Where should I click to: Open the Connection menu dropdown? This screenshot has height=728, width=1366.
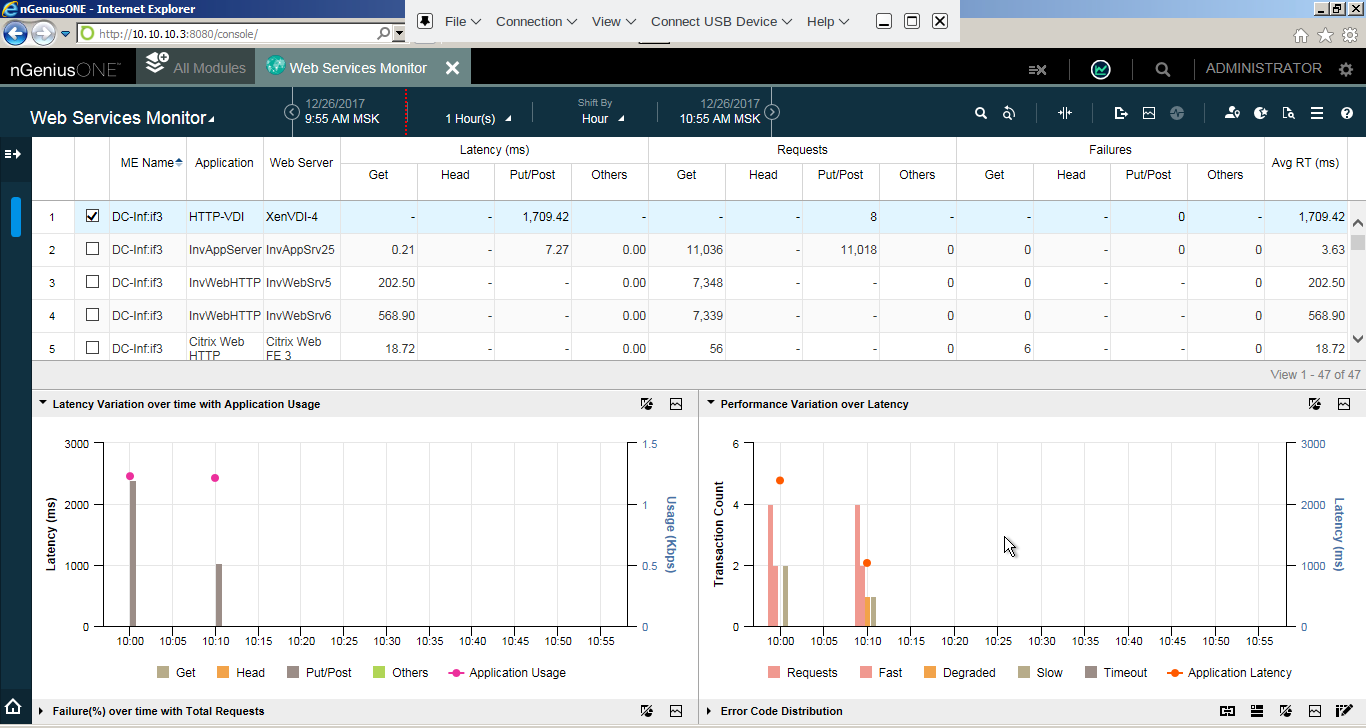coord(536,21)
